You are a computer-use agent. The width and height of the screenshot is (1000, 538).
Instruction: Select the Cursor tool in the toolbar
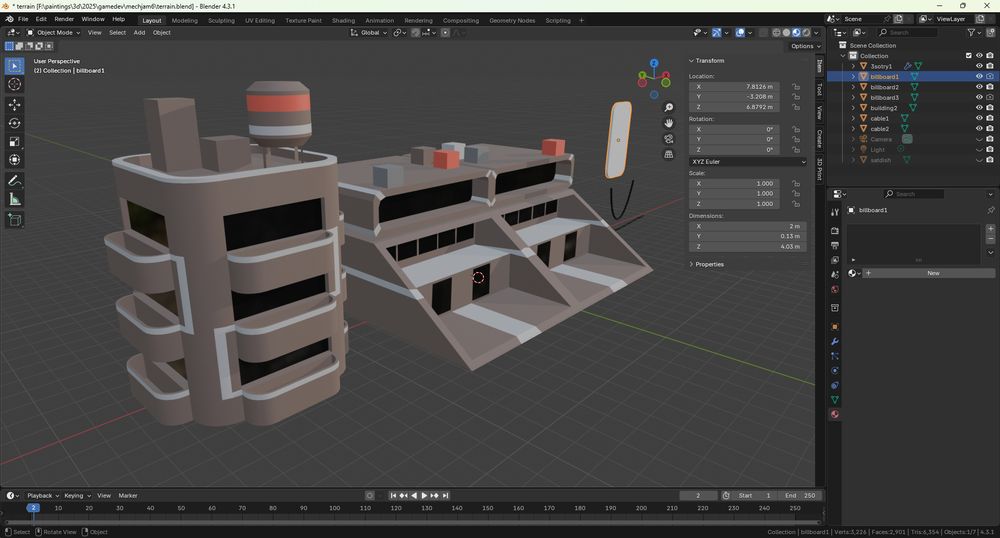pos(15,84)
